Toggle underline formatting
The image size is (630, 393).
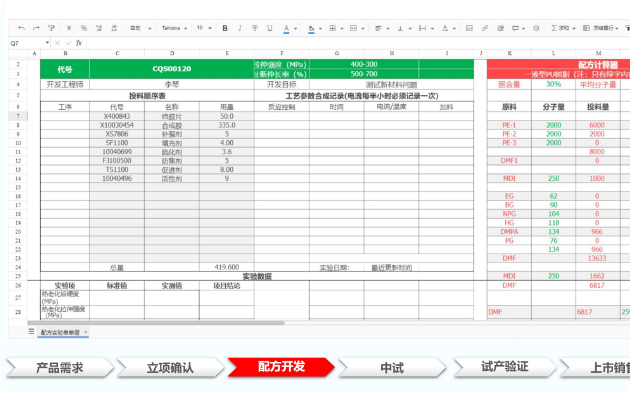click(x=270, y=28)
